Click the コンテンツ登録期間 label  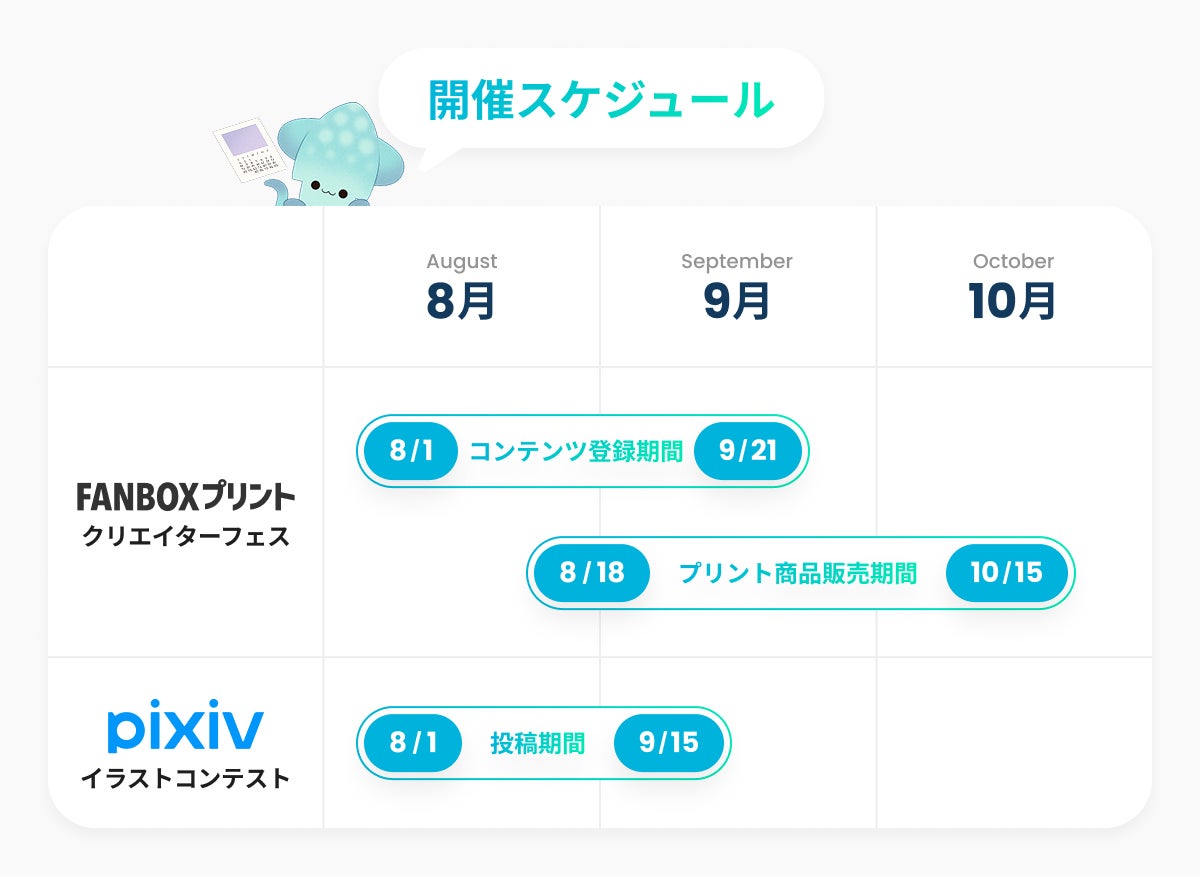(x=576, y=452)
